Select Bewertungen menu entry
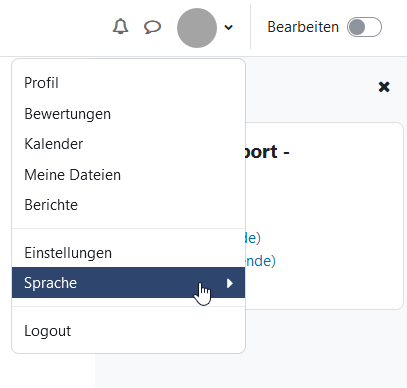Image resolution: width=407 pixels, height=388 pixels. [x=129, y=114]
